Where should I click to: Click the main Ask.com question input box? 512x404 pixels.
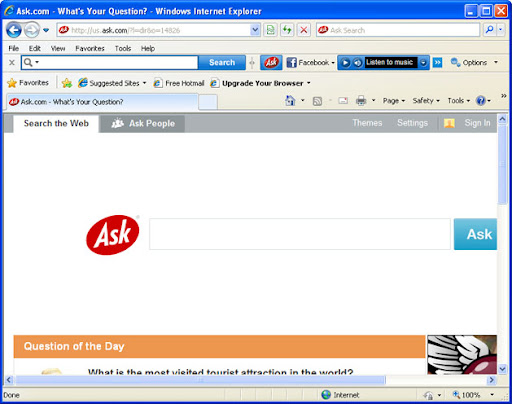coord(300,234)
